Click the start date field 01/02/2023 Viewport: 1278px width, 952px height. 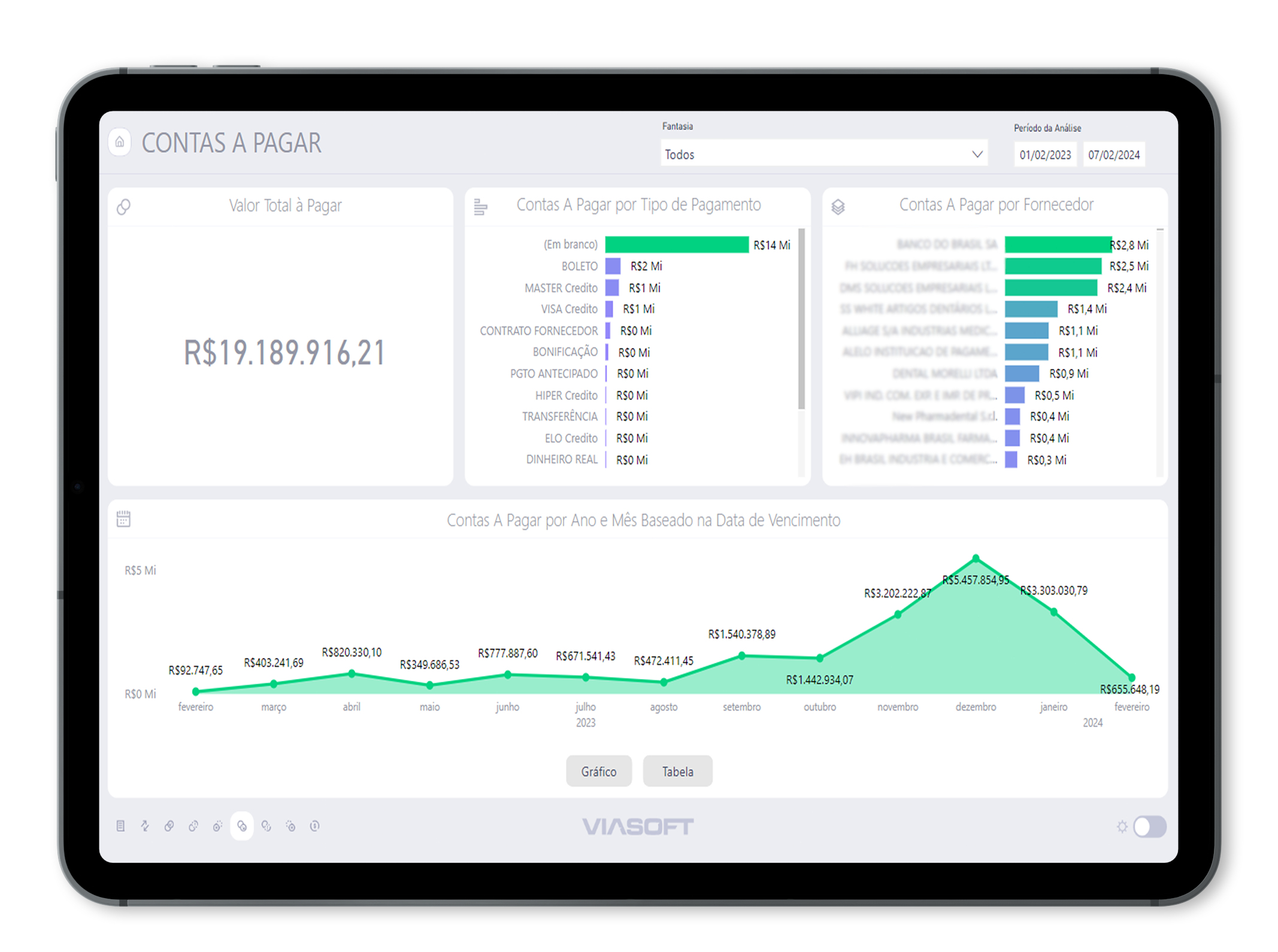coord(1045,155)
